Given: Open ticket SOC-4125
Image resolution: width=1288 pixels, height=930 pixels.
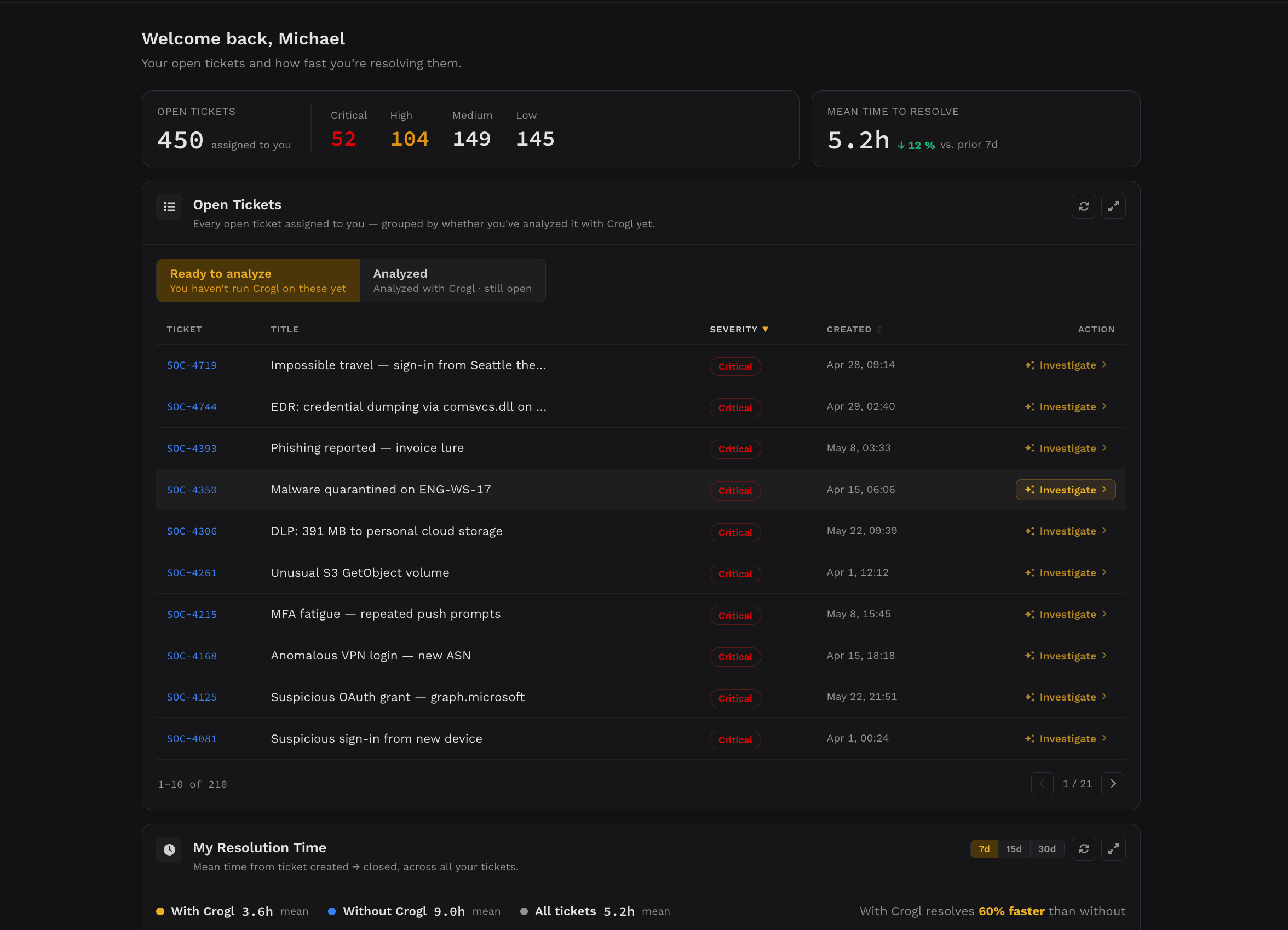Looking at the screenshot, I should pyautogui.click(x=192, y=697).
